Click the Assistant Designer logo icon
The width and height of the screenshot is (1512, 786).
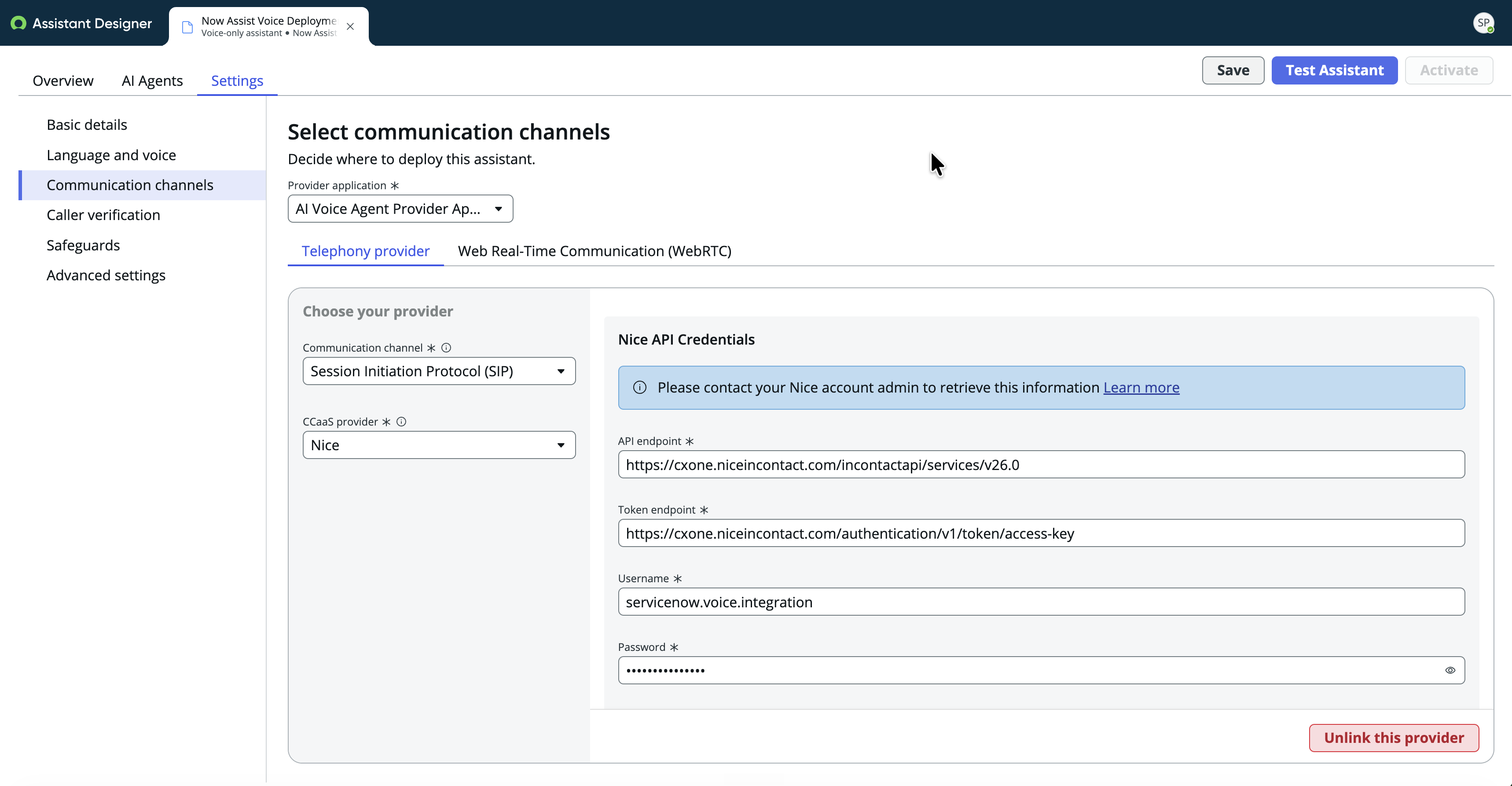[x=18, y=23]
